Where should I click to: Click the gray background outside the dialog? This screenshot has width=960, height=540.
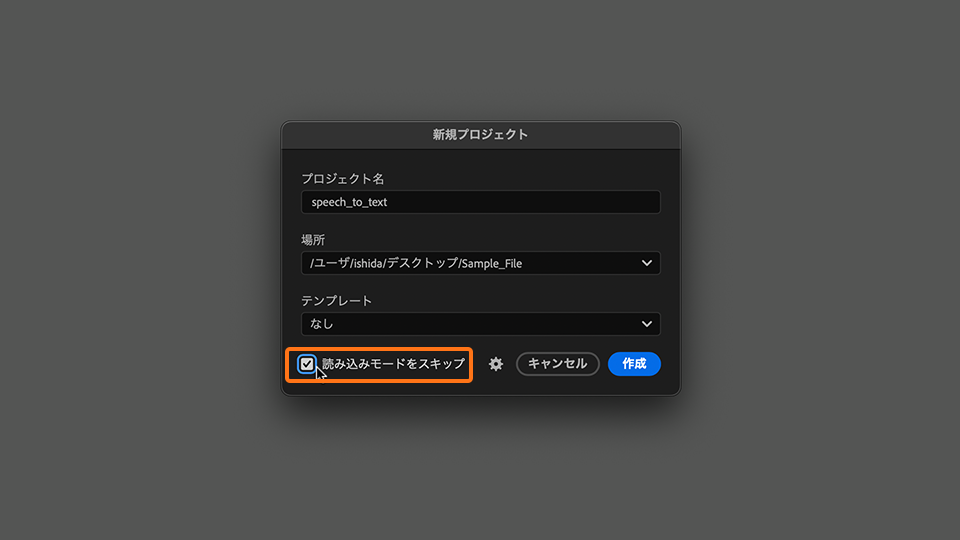(140, 270)
